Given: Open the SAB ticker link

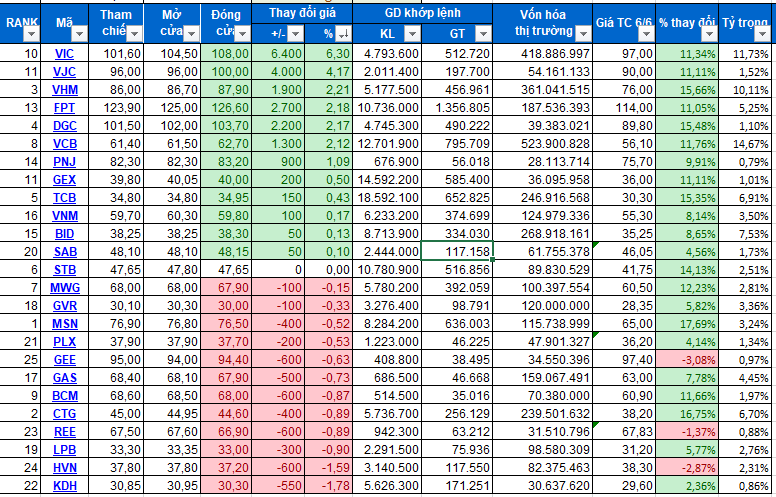Looking at the screenshot, I should (x=65, y=252).
